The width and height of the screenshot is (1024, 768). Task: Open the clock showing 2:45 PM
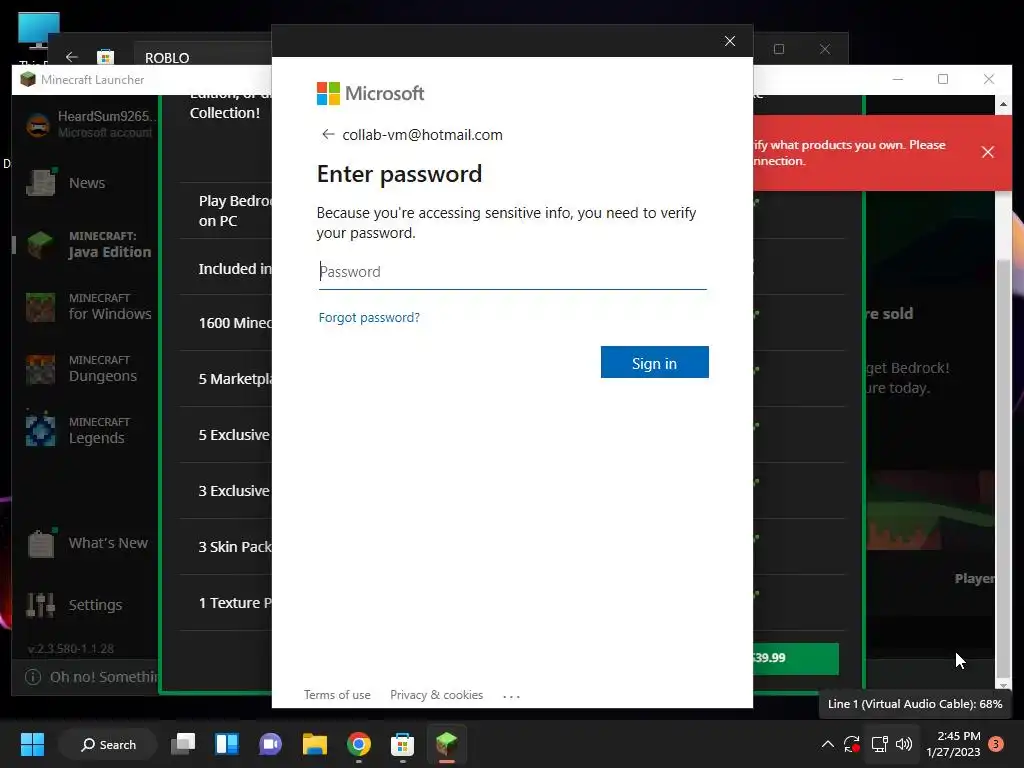(x=953, y=744)
